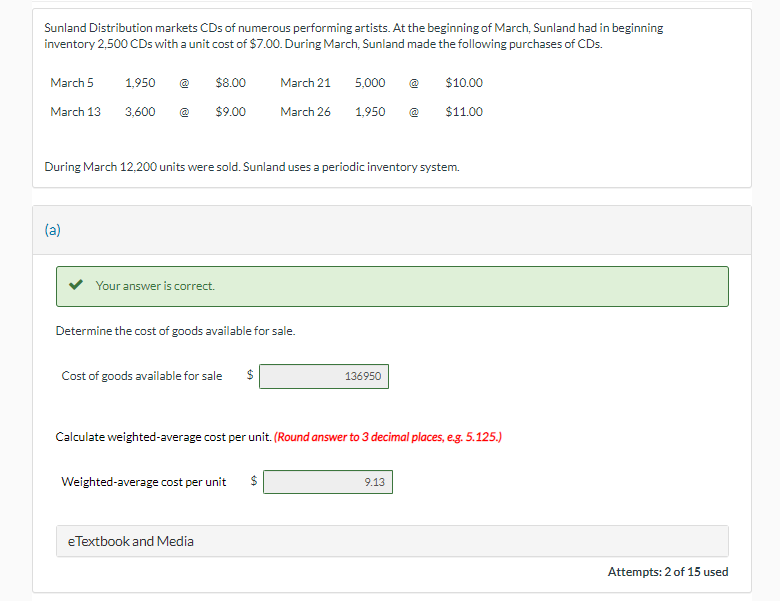Click the 'March 5' row label
The image size is (780, 601).
(72, 83)
